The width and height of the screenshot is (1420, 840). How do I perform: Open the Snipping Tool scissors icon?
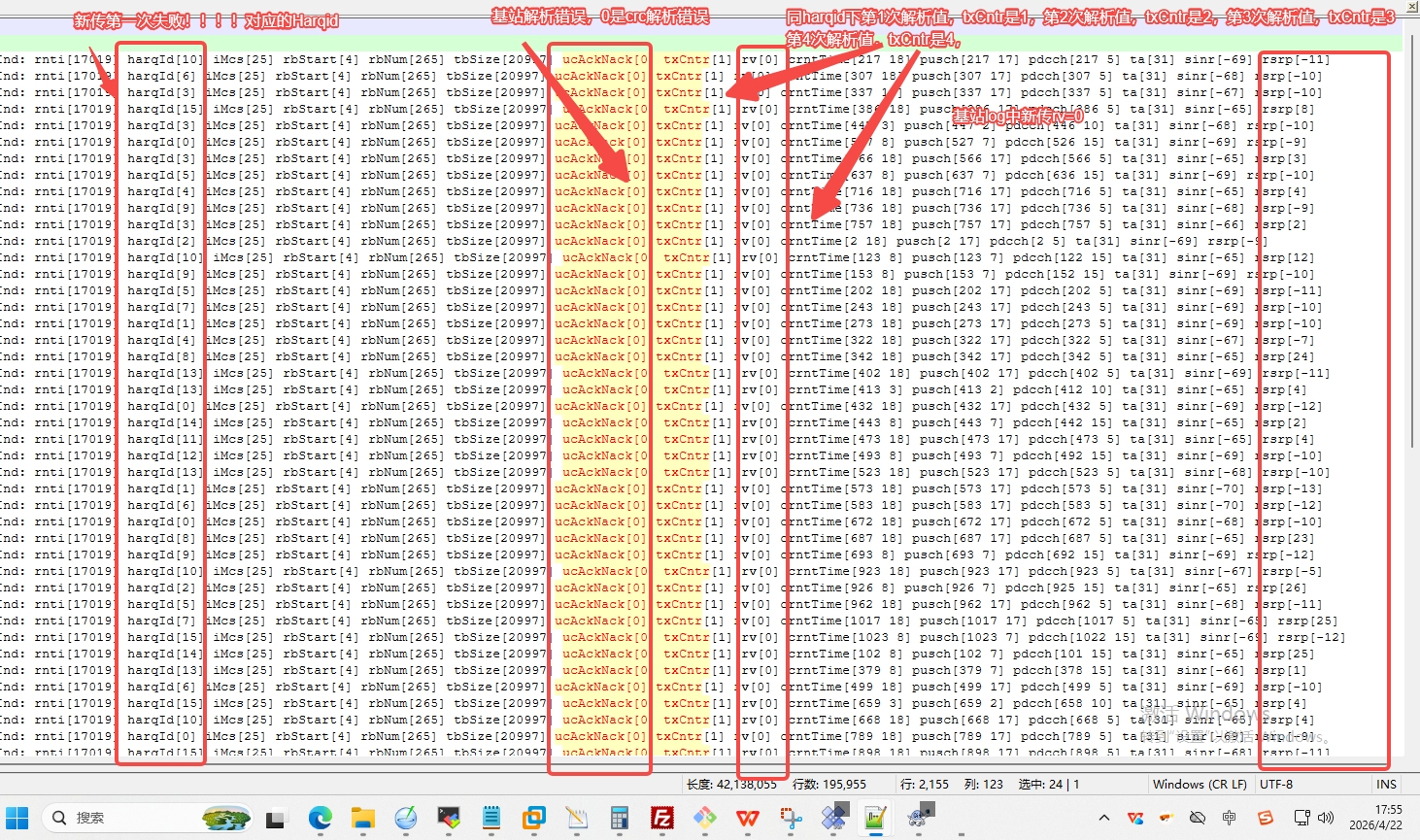(792, 818)
